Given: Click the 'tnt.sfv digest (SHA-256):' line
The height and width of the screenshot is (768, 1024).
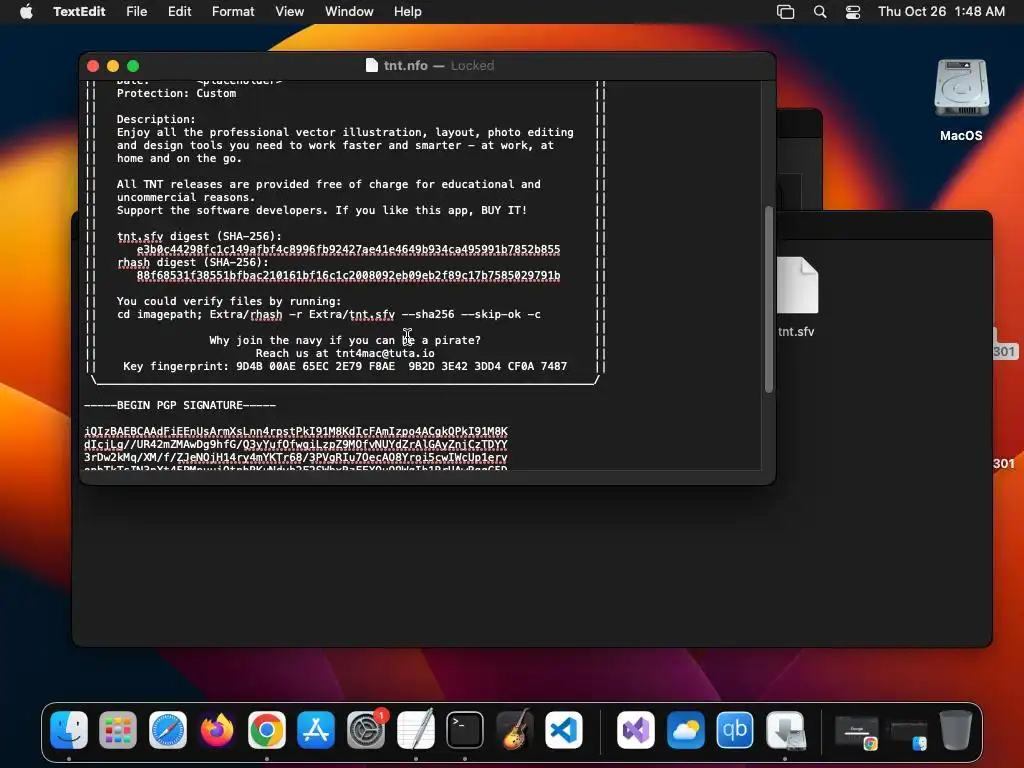Looking at the screenshot, I should (x=199, y=236).
